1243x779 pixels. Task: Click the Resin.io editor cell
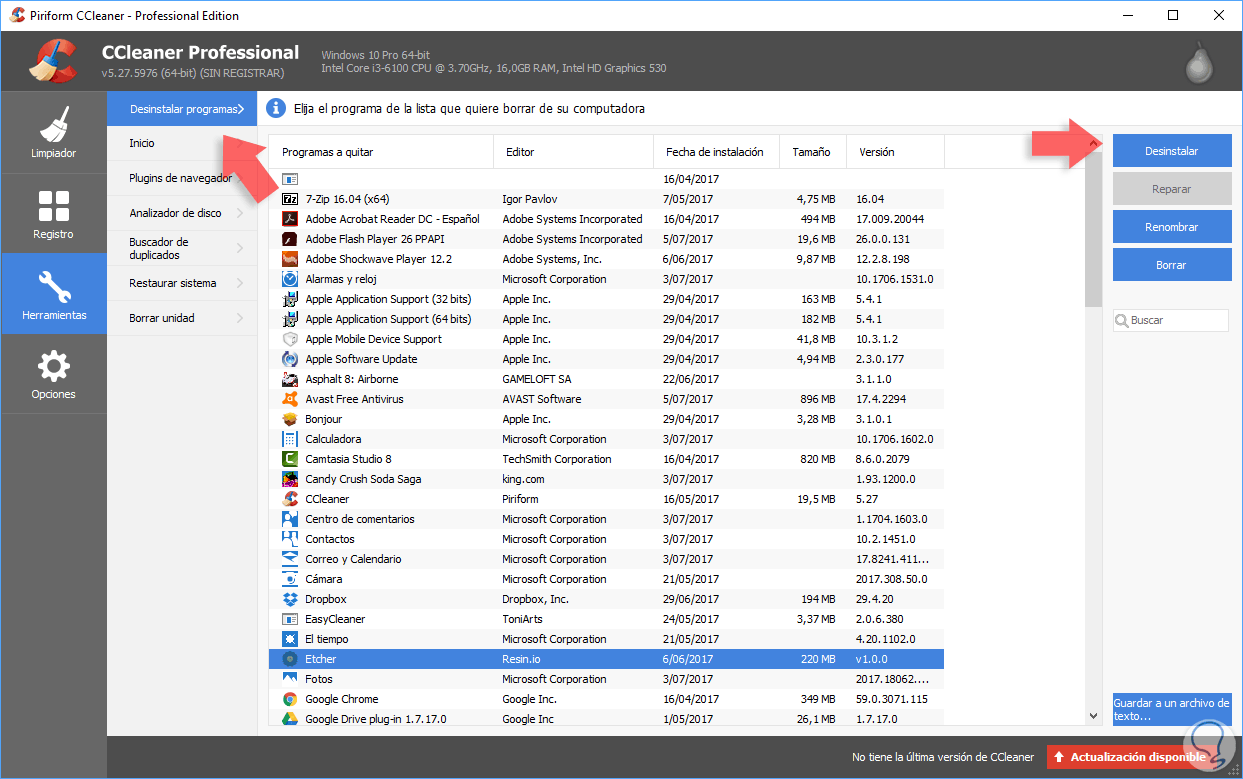coord(520,659)
